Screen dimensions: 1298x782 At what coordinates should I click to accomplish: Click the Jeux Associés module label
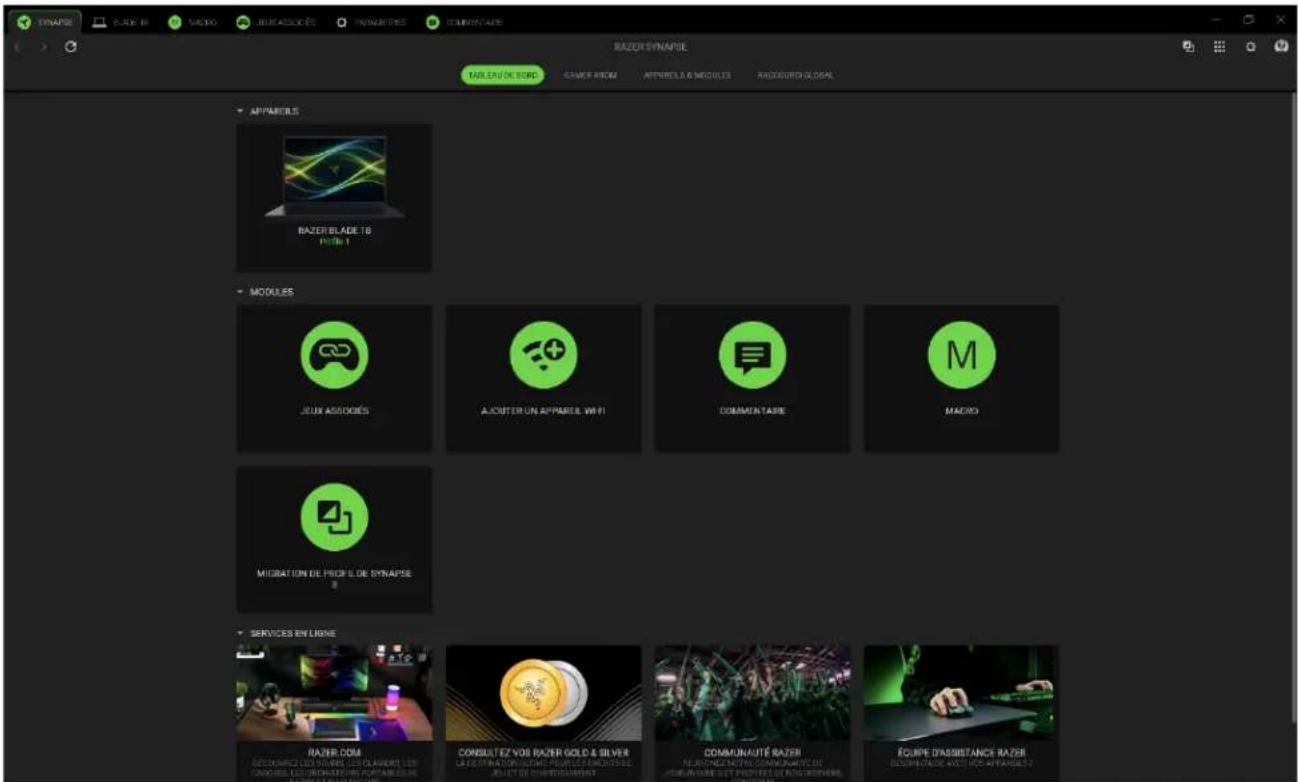(x=334, y=411)
